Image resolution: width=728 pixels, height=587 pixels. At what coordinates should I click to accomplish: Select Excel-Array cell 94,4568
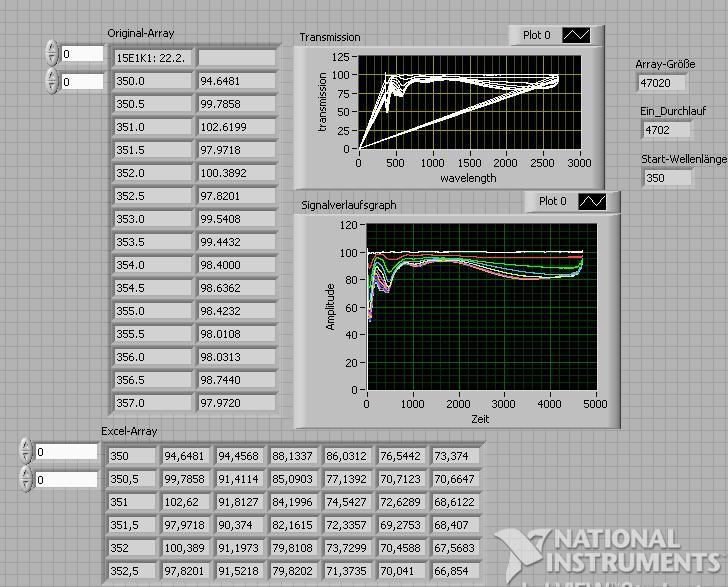[239, 456]
